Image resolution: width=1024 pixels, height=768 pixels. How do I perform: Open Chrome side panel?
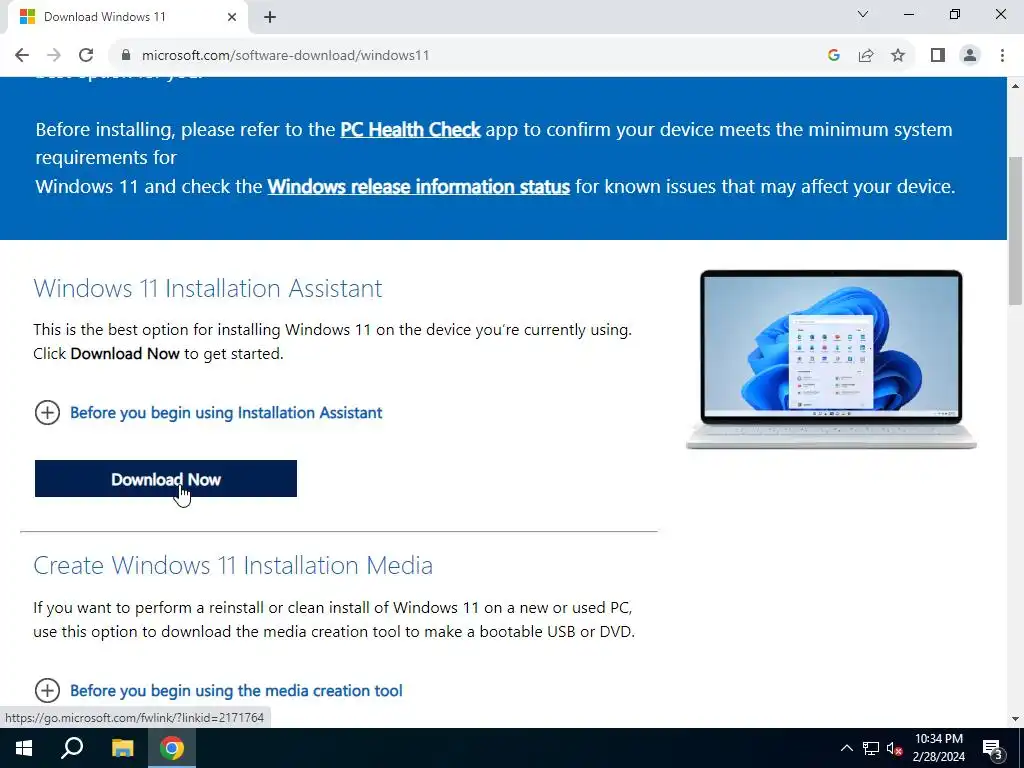[x=938, y=56]
